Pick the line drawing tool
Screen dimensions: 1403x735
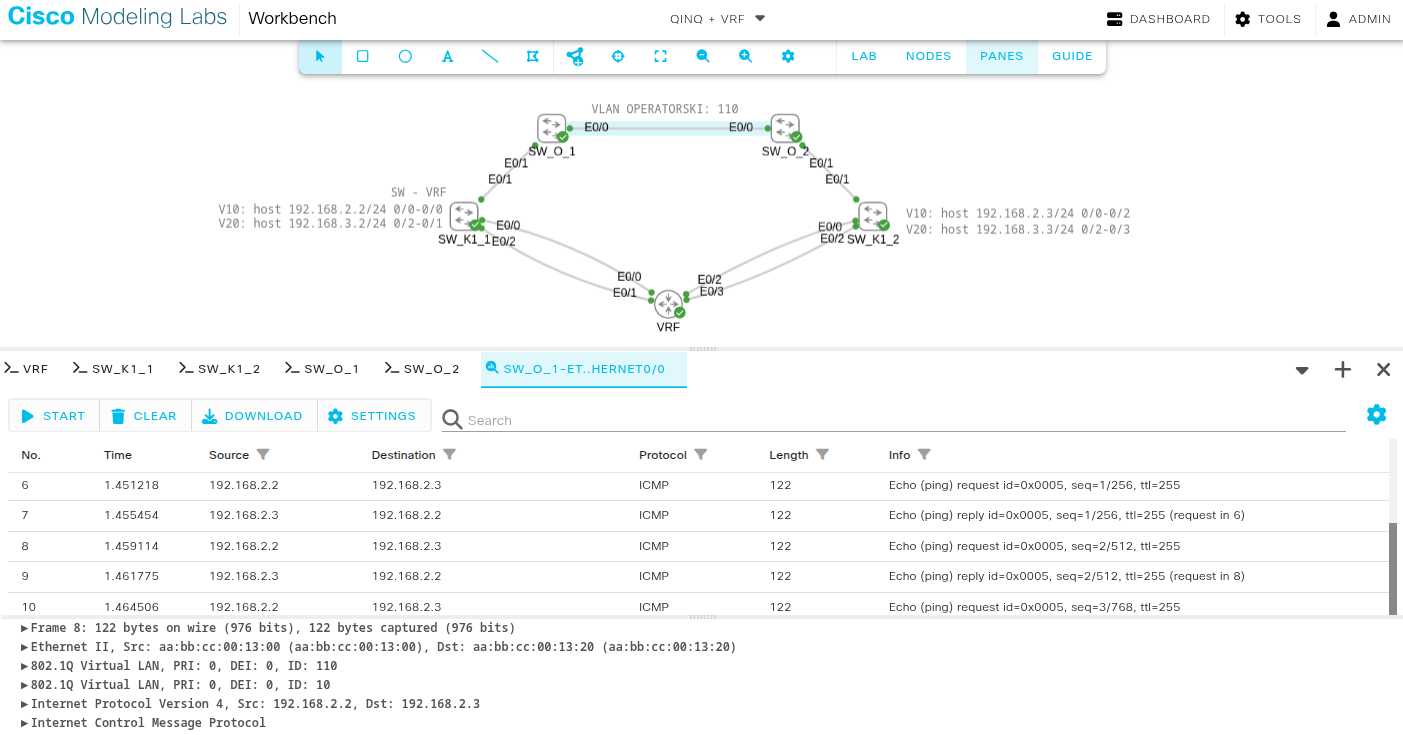490,56
